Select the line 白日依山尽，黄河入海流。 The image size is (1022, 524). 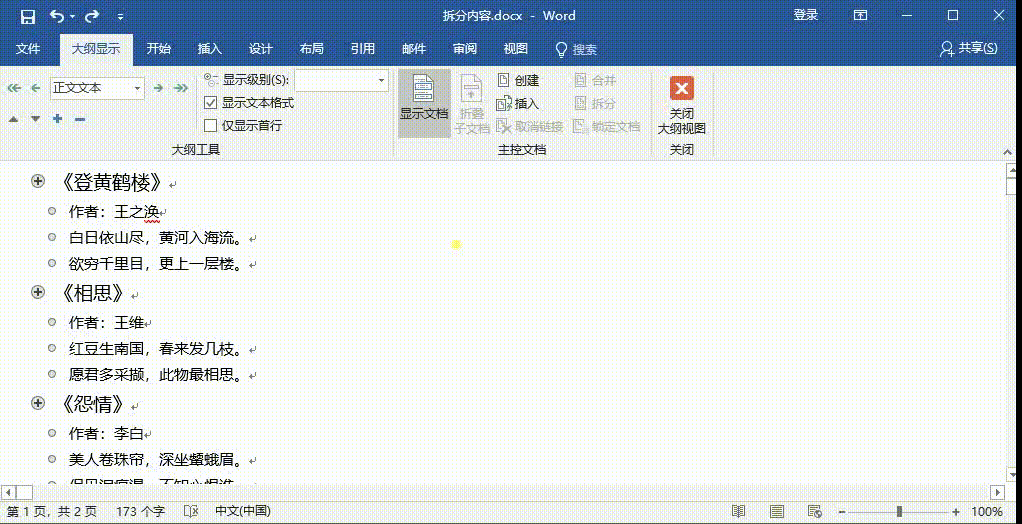(156, 239)
